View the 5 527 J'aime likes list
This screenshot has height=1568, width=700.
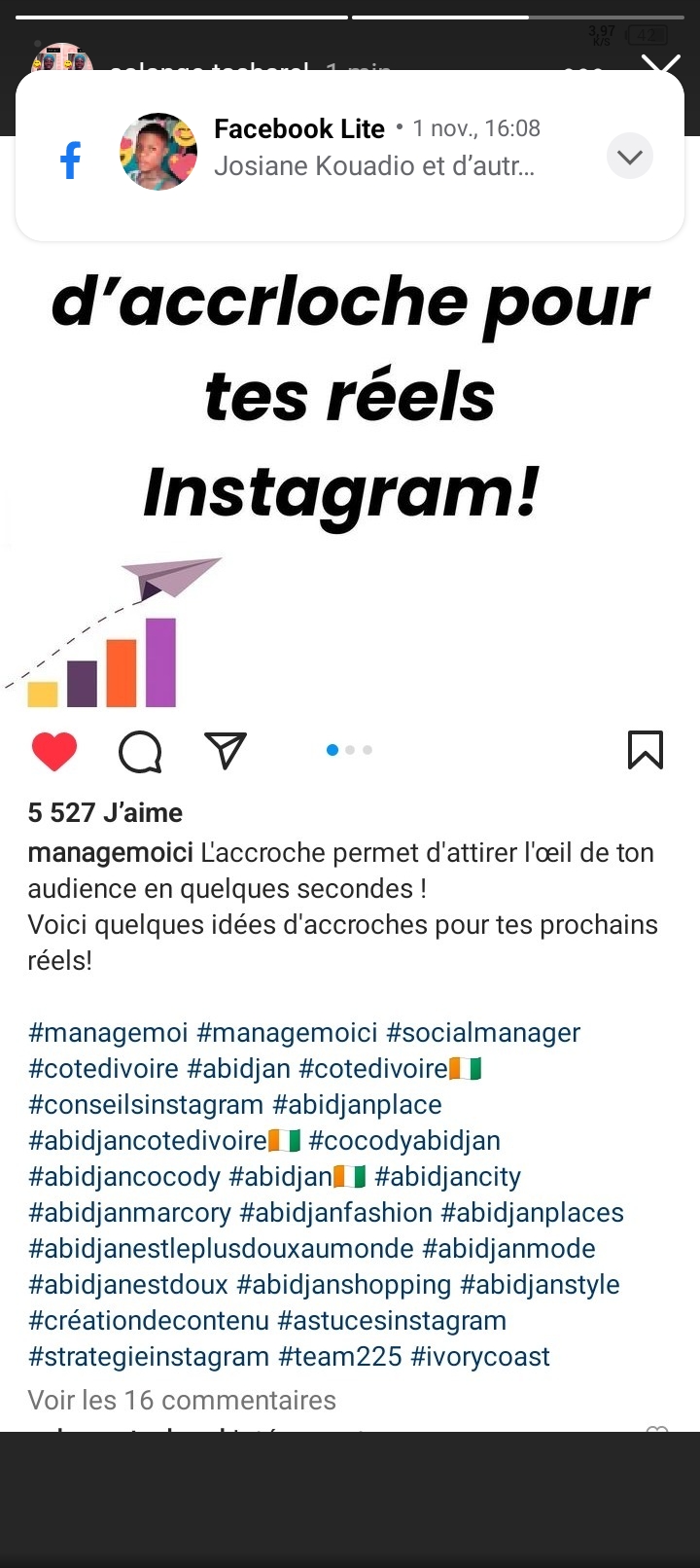point(105,813)
